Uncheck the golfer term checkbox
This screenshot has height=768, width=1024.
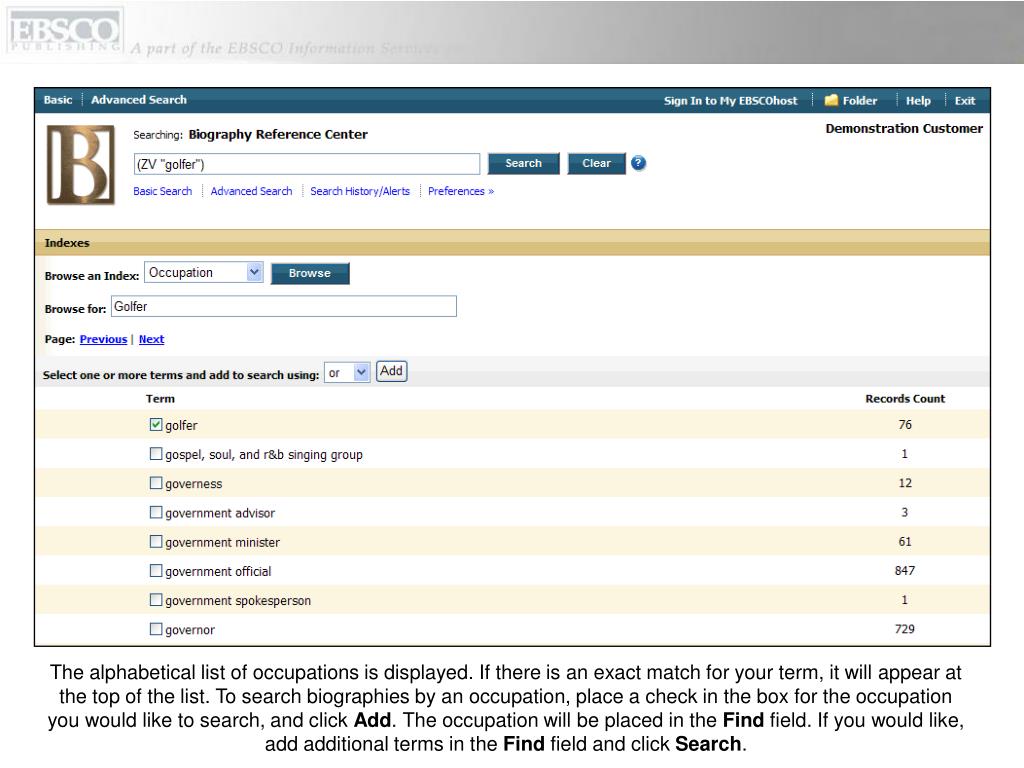(155, 424)
